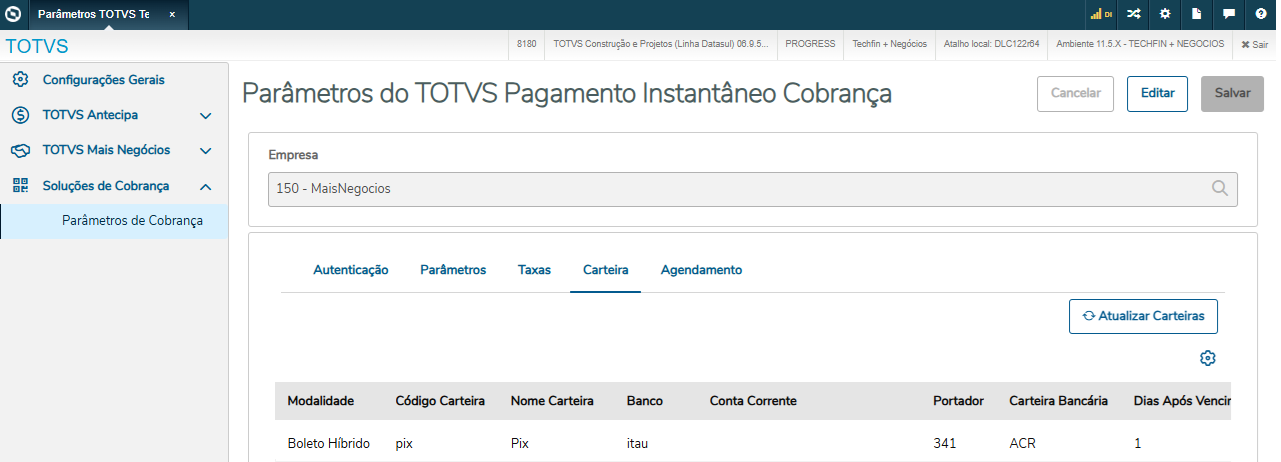Viewport: 1281px width, 462px height.
Task: Open the table column settings gear
Action: tap(1207, 358)
